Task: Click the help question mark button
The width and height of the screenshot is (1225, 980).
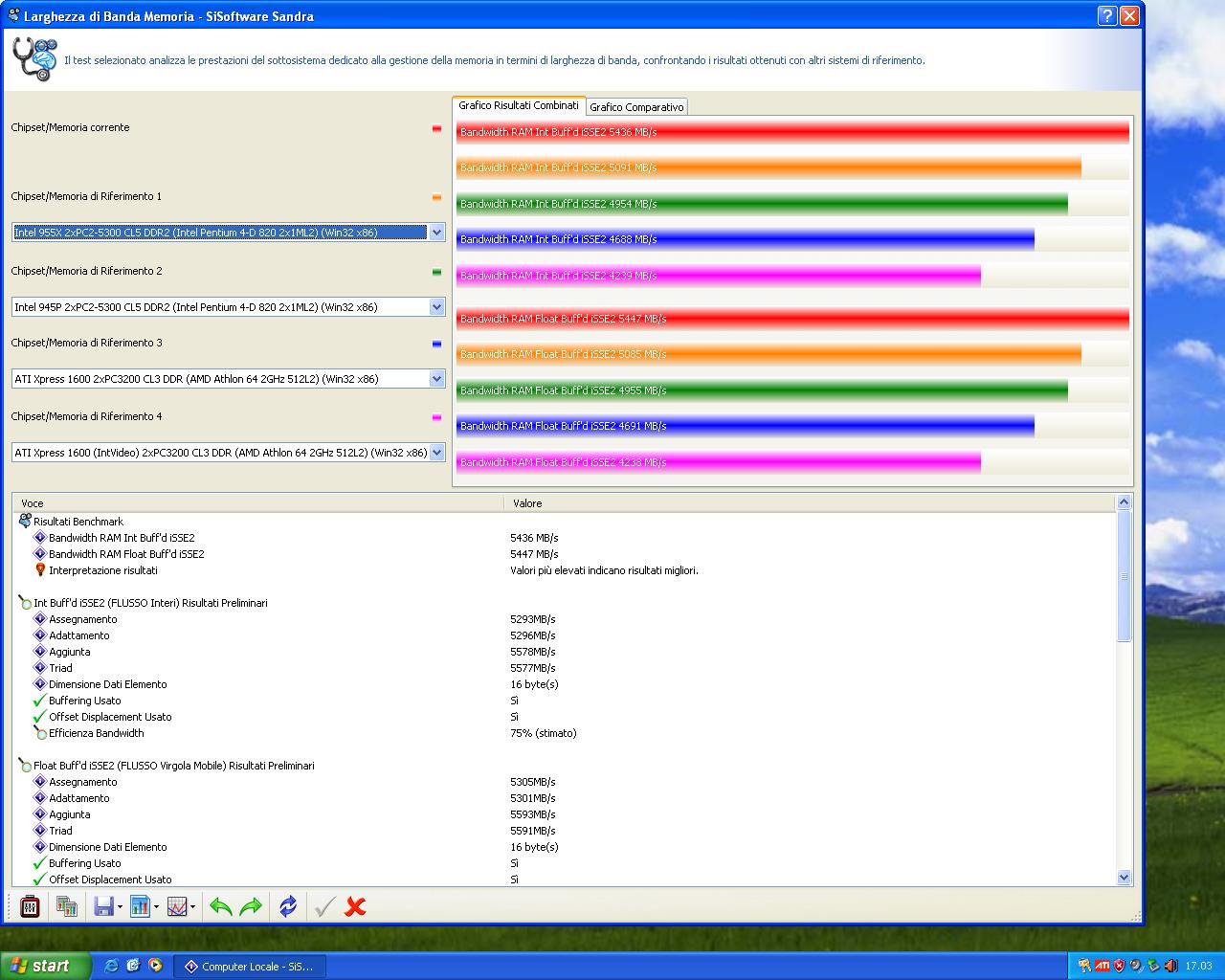Action: 1107,15
